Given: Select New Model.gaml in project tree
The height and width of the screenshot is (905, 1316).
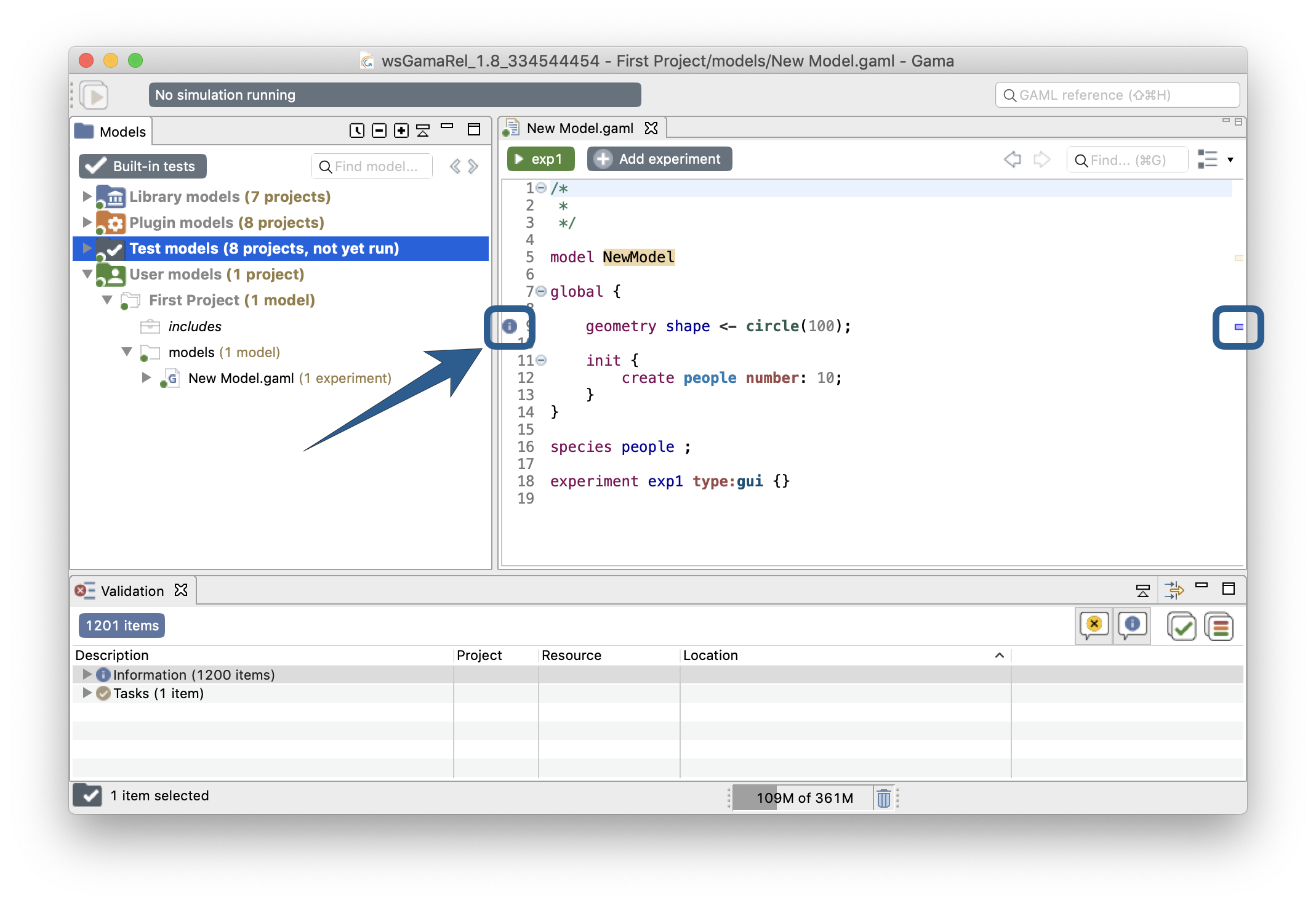Looking at the screenshot, I should pyautogui.click(x=244, y=378).
